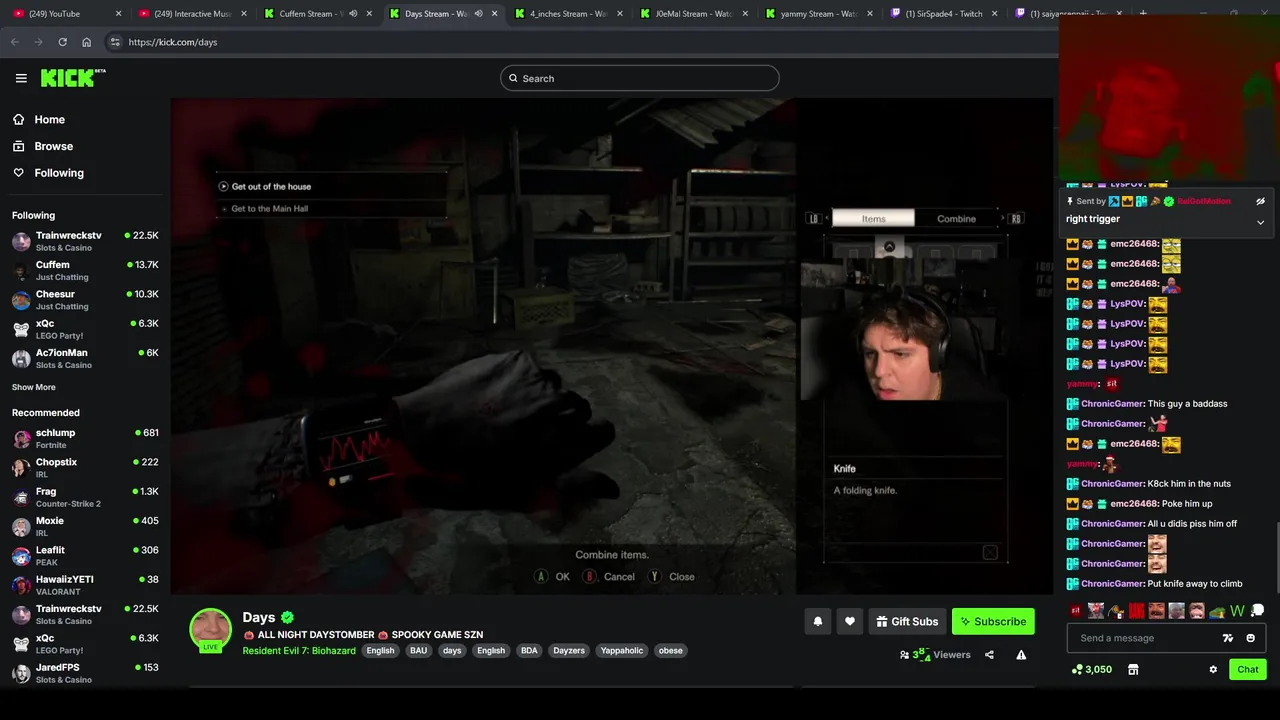Click the Days streamer avatar
This screenshot has width=1280, height=720.
[211, 630]
